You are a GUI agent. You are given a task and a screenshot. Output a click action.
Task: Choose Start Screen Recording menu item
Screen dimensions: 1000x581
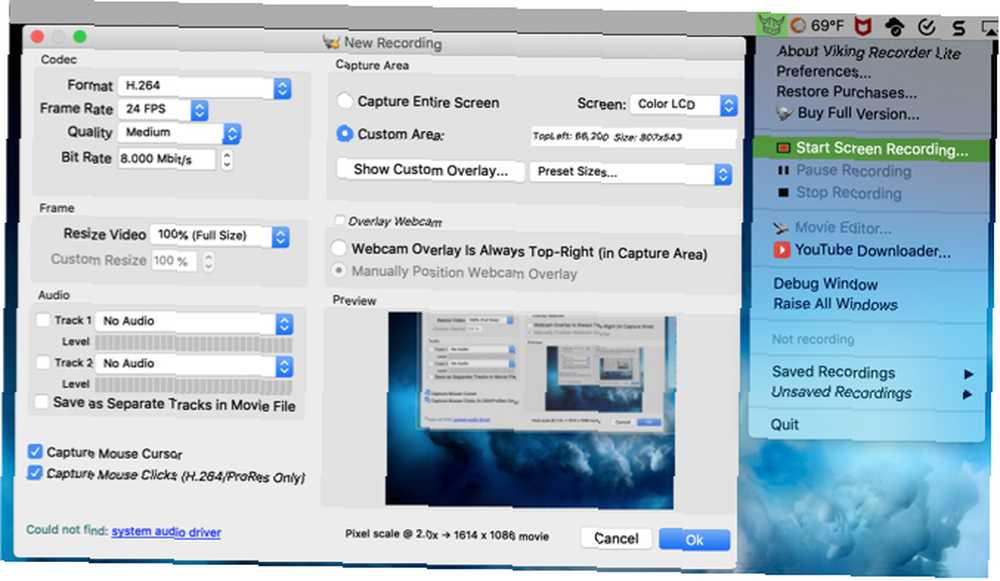click(871, 149)
